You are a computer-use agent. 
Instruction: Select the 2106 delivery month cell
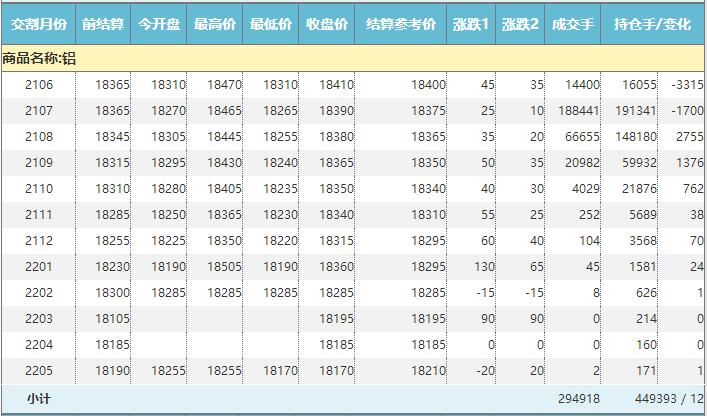38,86
